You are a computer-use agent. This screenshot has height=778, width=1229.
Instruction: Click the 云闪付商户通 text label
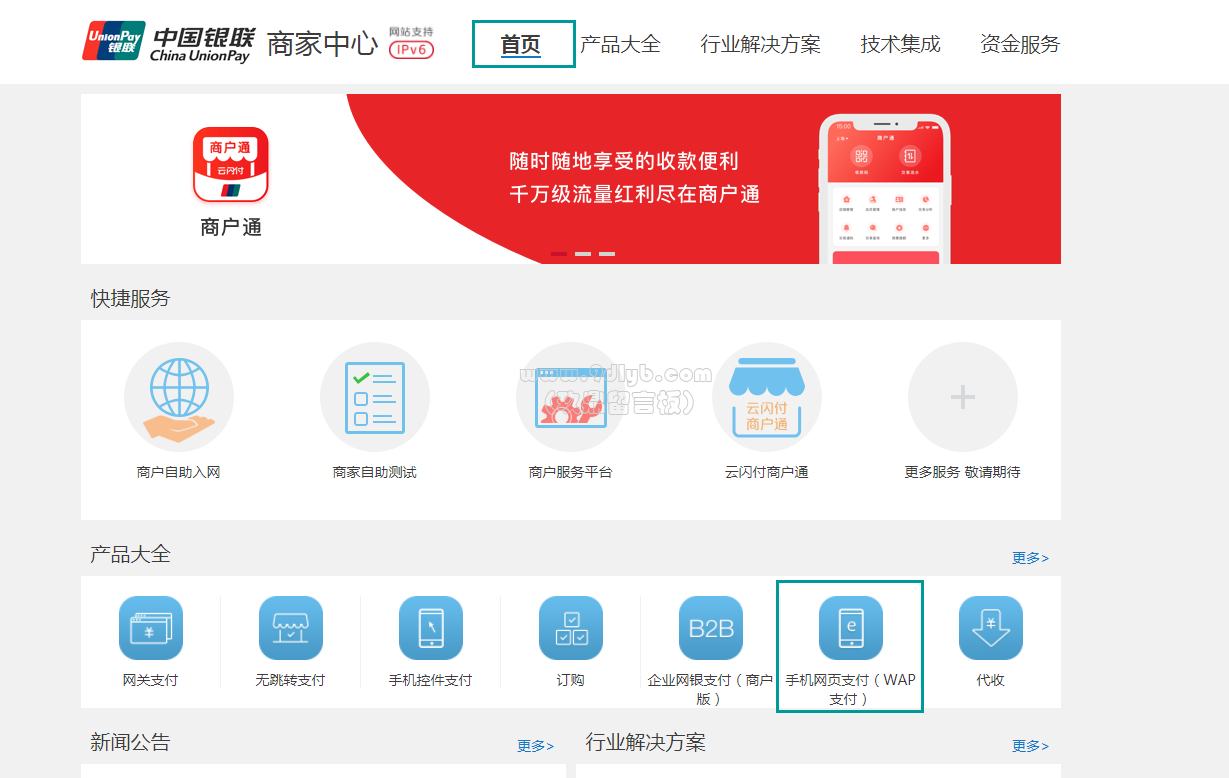tap(767, 472)
